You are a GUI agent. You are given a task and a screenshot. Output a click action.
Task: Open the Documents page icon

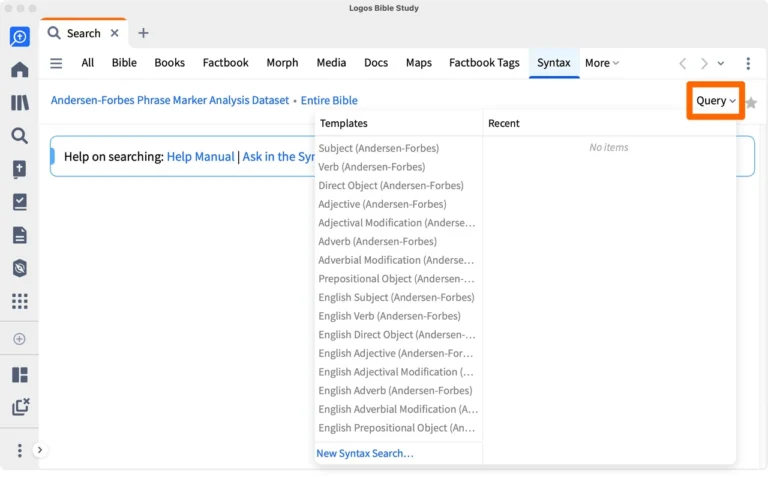click(x=20, y=235)
